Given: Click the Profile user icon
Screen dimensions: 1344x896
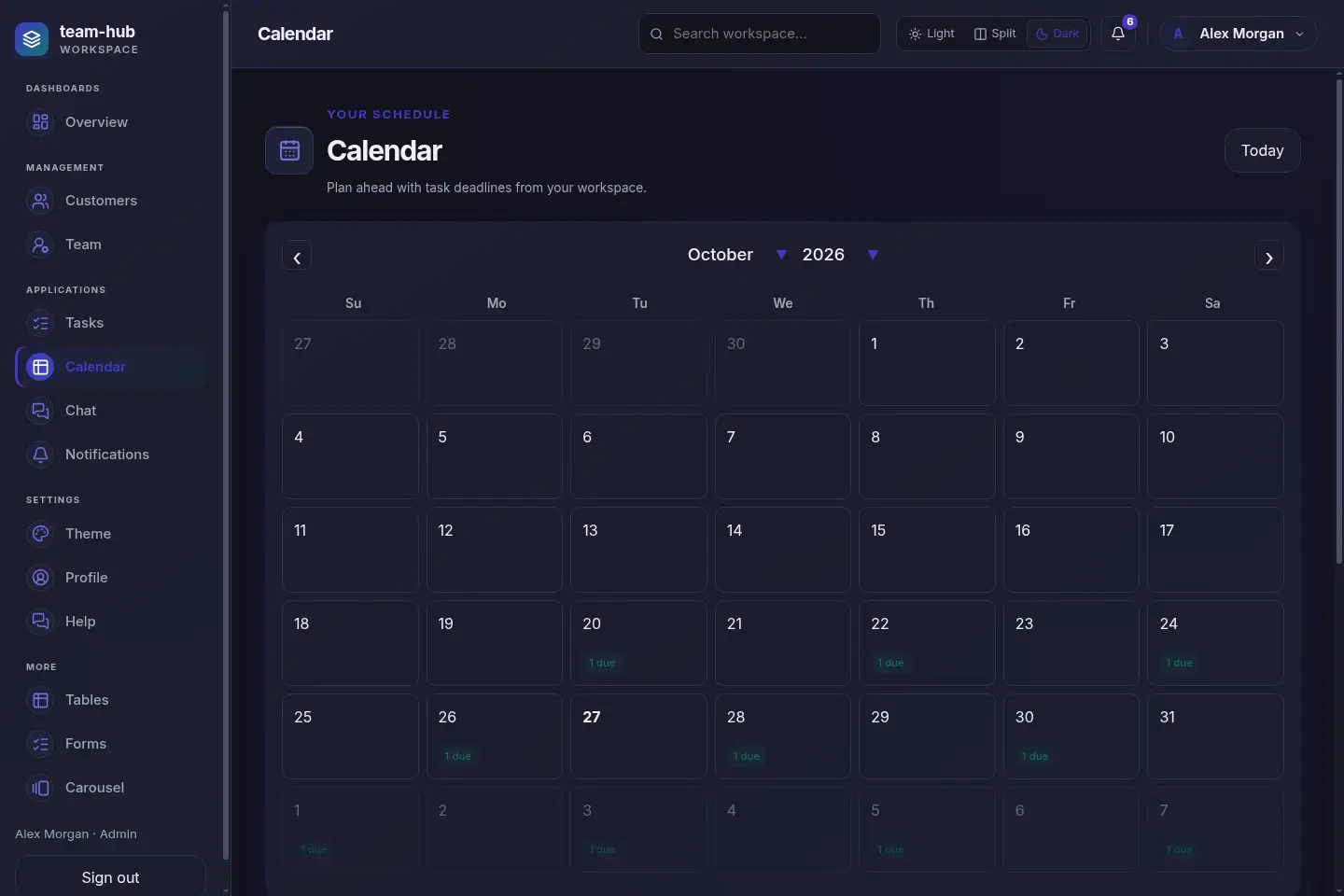Looking at the screenshot, I should [x=40, y=578].
